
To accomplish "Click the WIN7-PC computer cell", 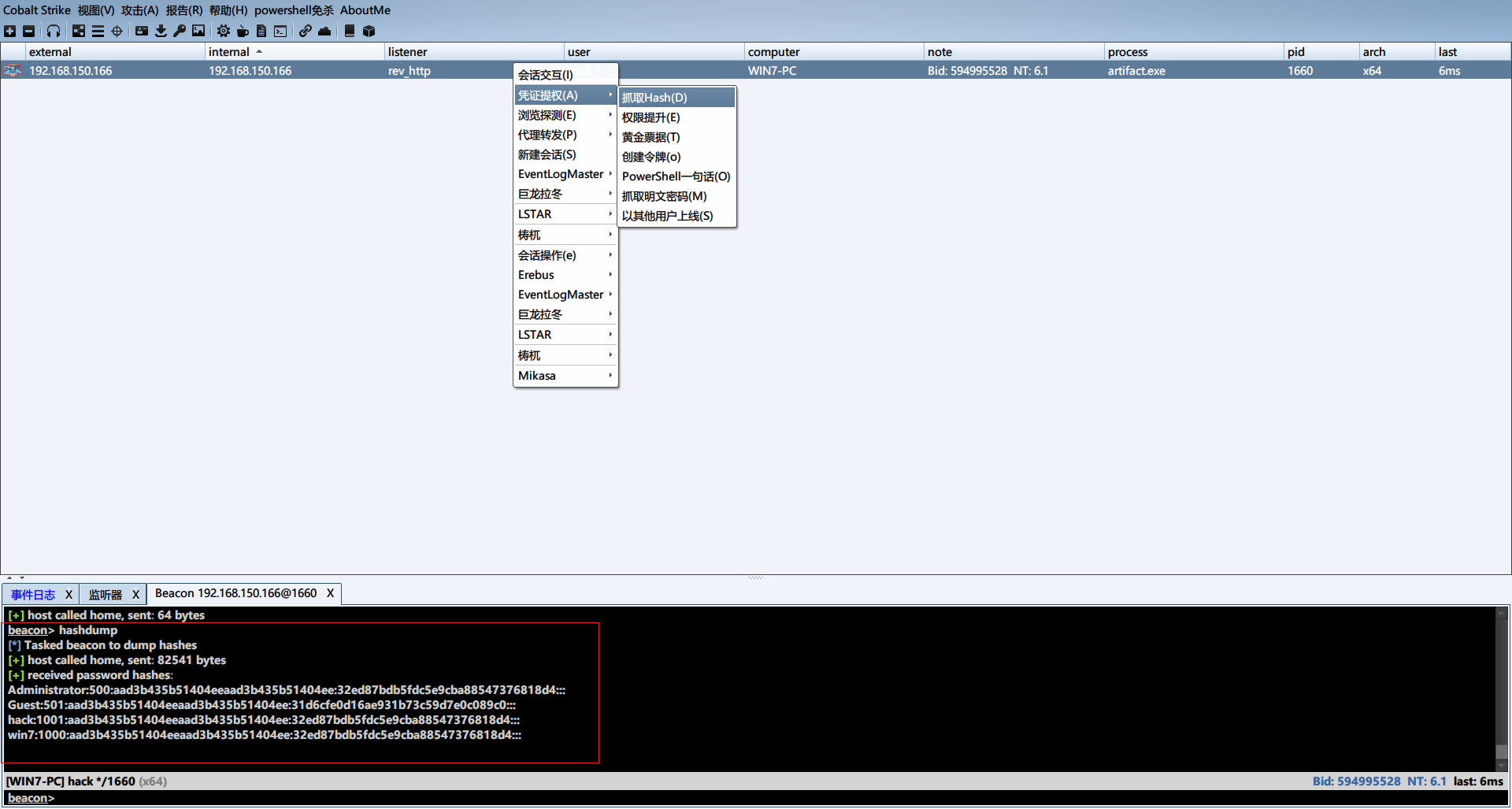I will tap(834, 71).
